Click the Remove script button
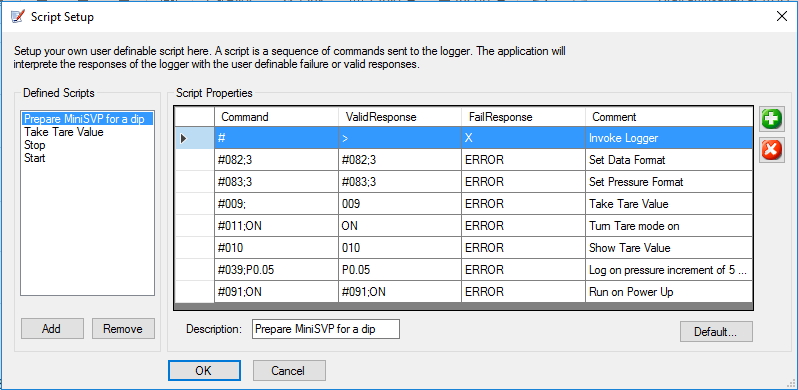 (123, 329)
